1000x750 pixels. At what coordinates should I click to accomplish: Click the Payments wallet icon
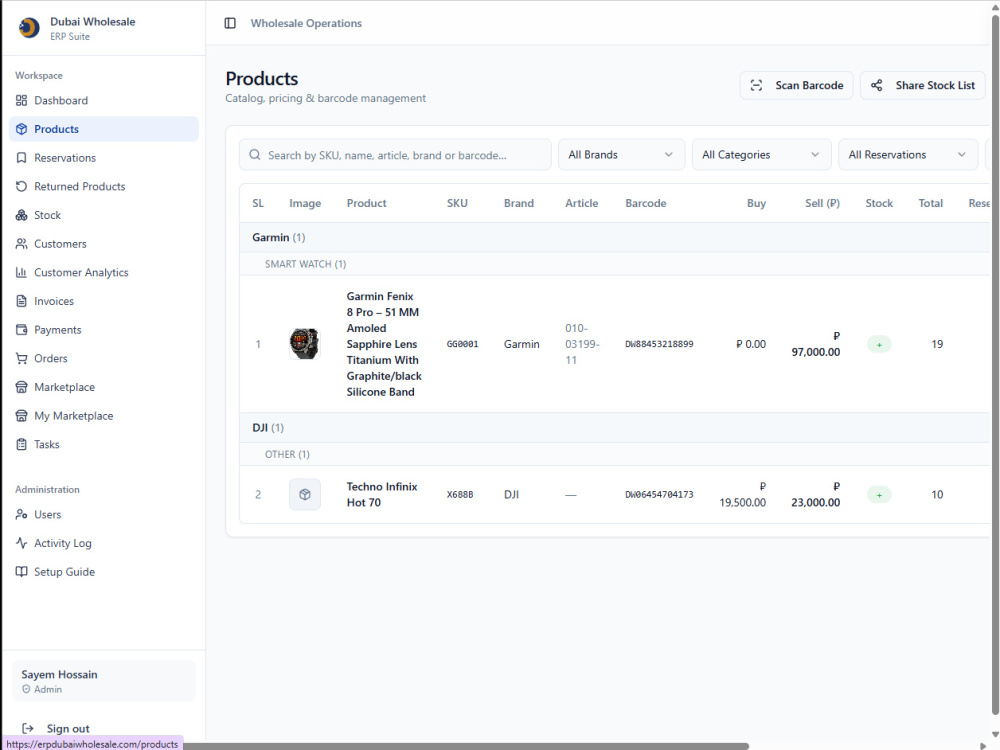[22, 330]
